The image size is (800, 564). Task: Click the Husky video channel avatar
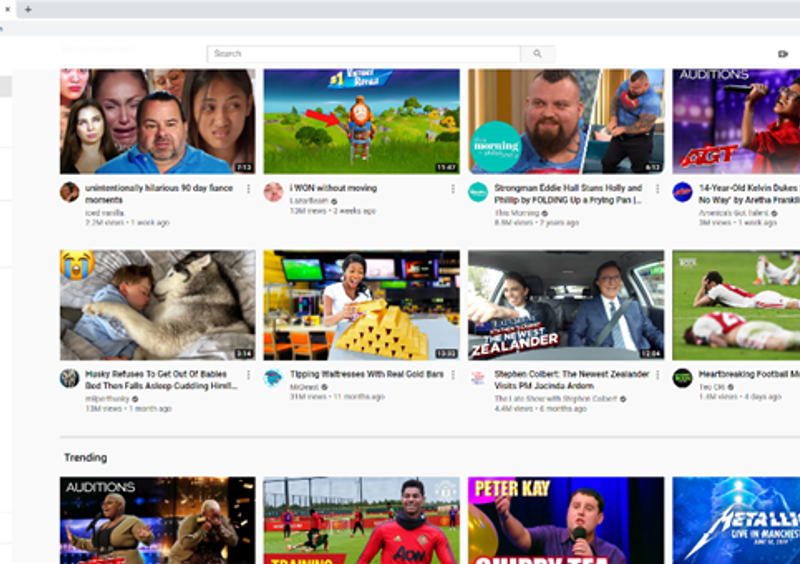[x=69, y=378]
